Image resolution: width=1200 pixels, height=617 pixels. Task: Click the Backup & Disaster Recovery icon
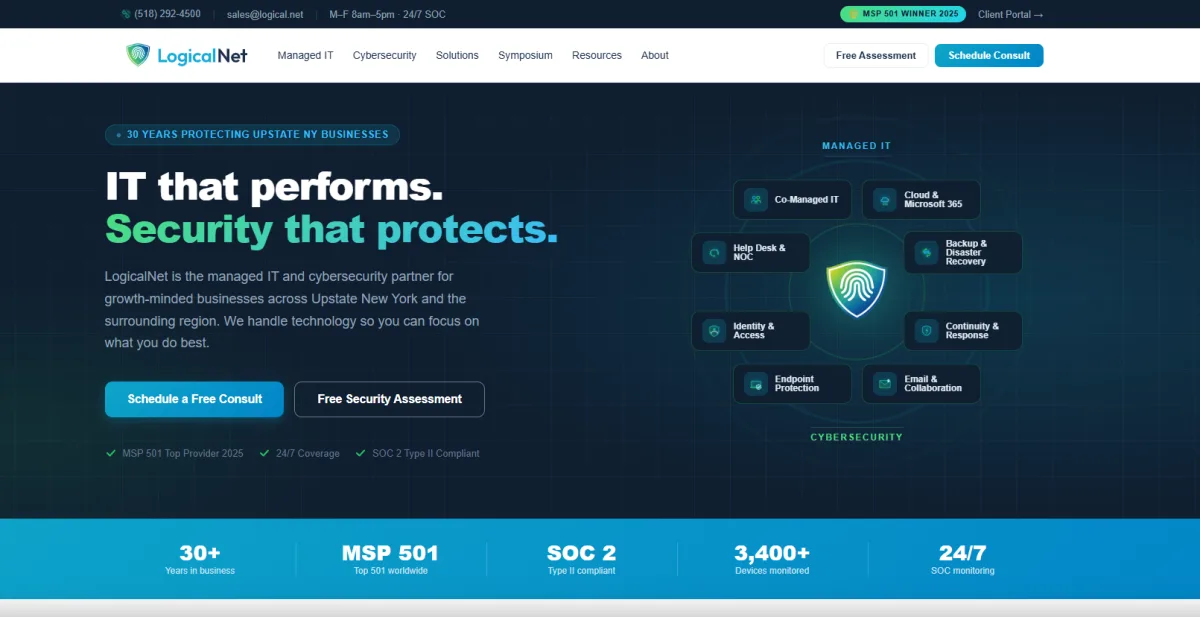[x=927, y=252]
